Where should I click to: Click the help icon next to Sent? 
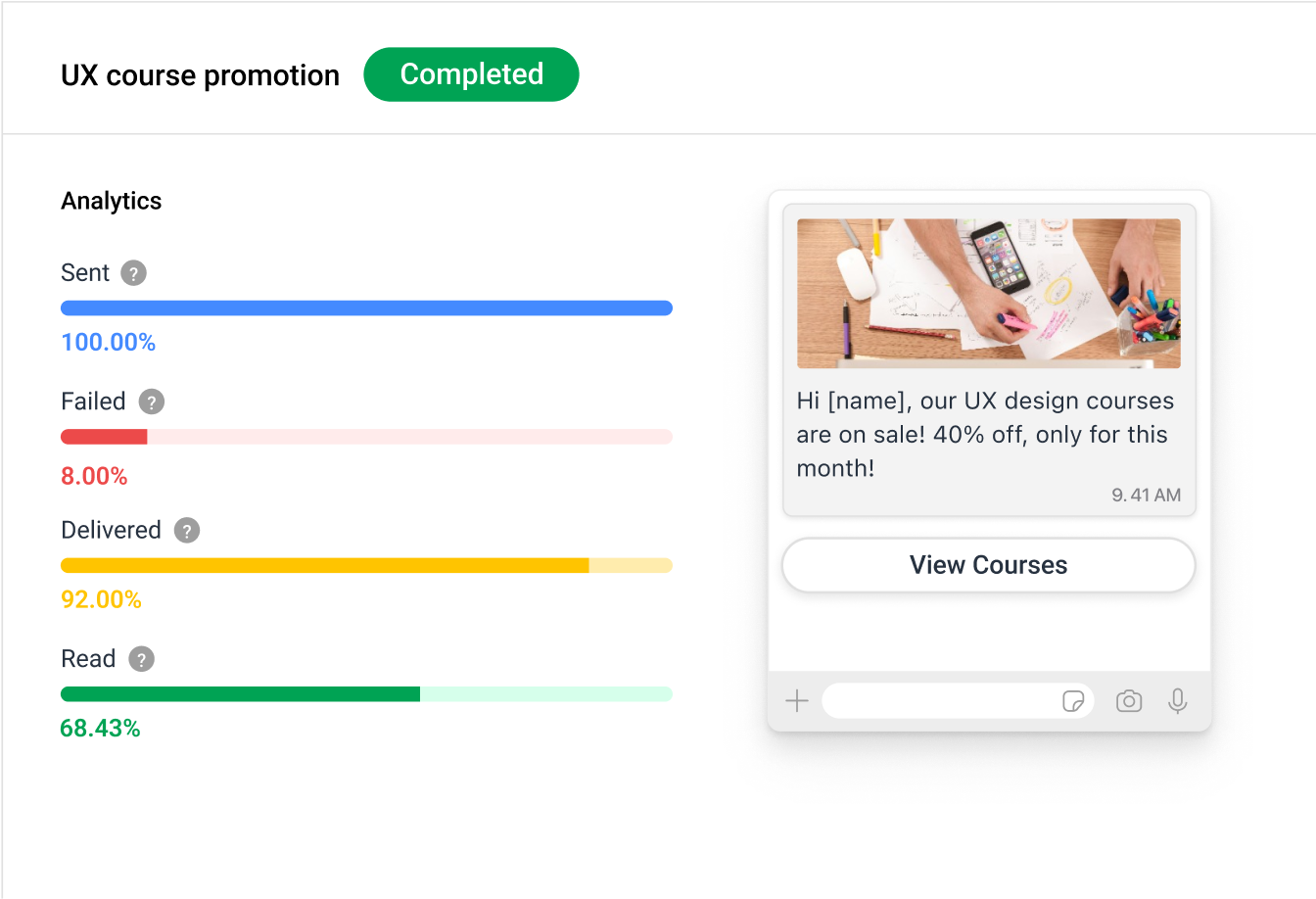tap(134, 273)
